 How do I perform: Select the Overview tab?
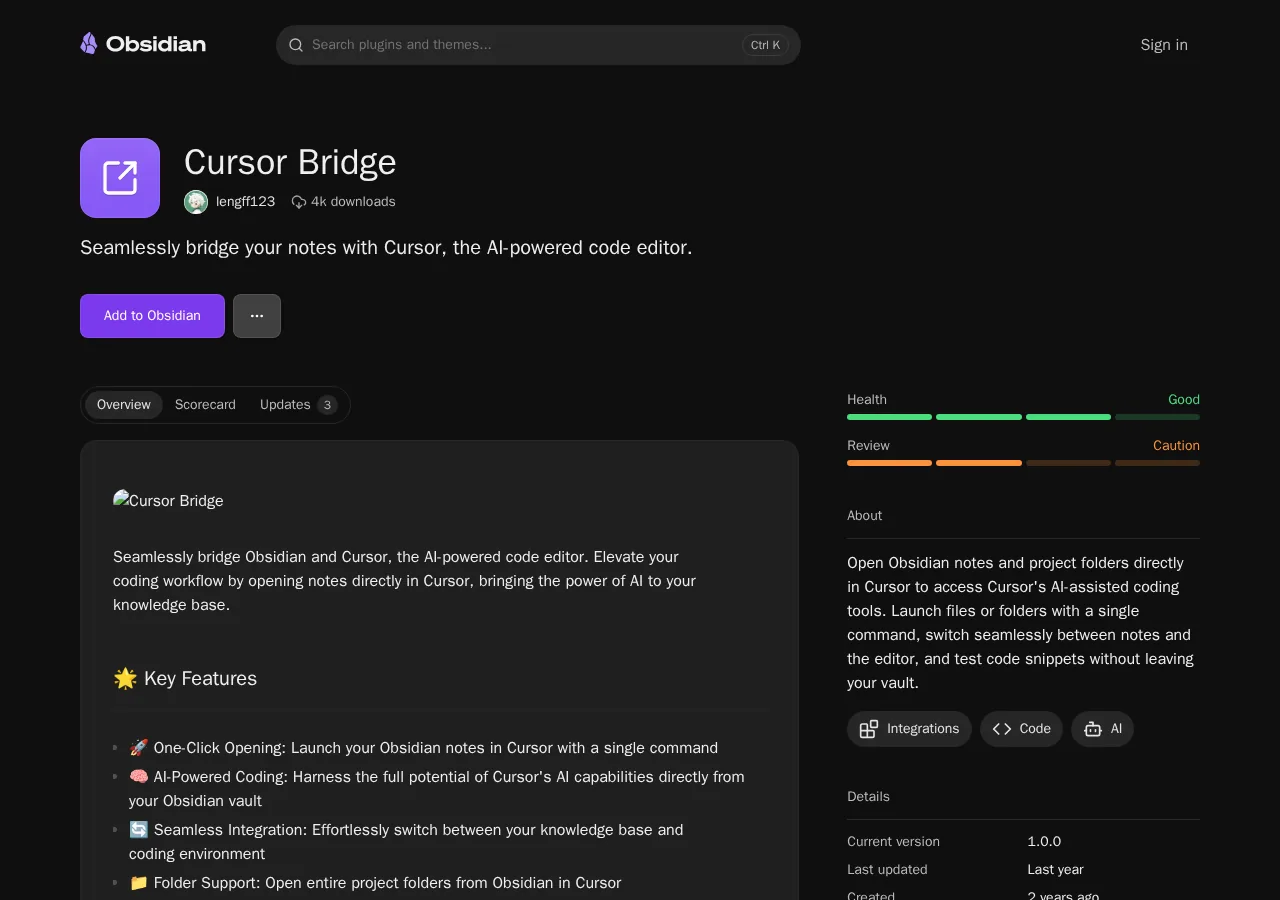click(x=124, y=405)
